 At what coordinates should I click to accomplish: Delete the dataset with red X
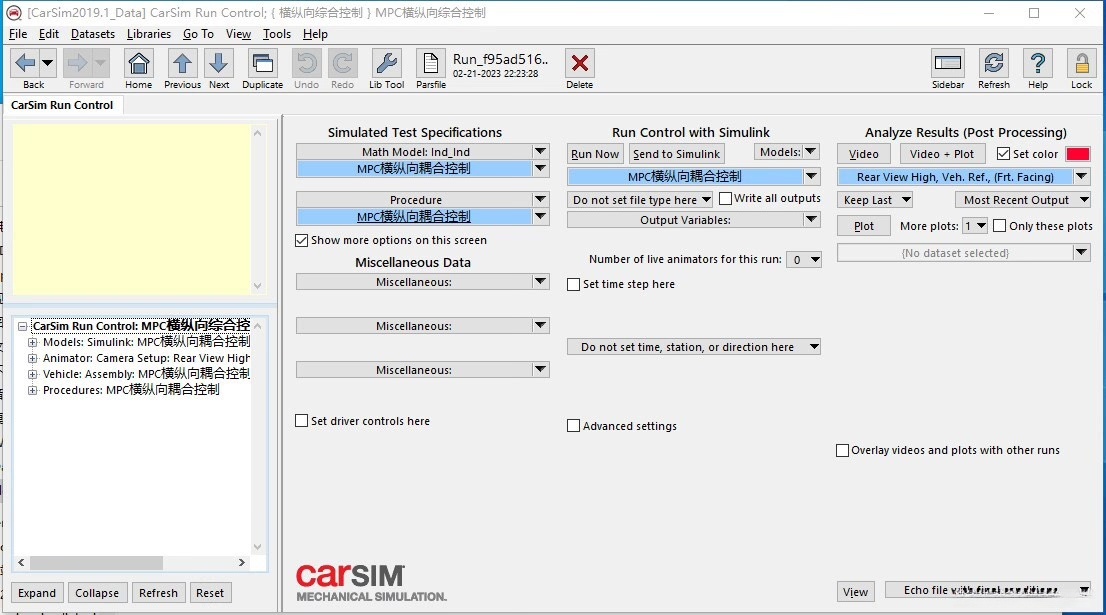point(579,63)
